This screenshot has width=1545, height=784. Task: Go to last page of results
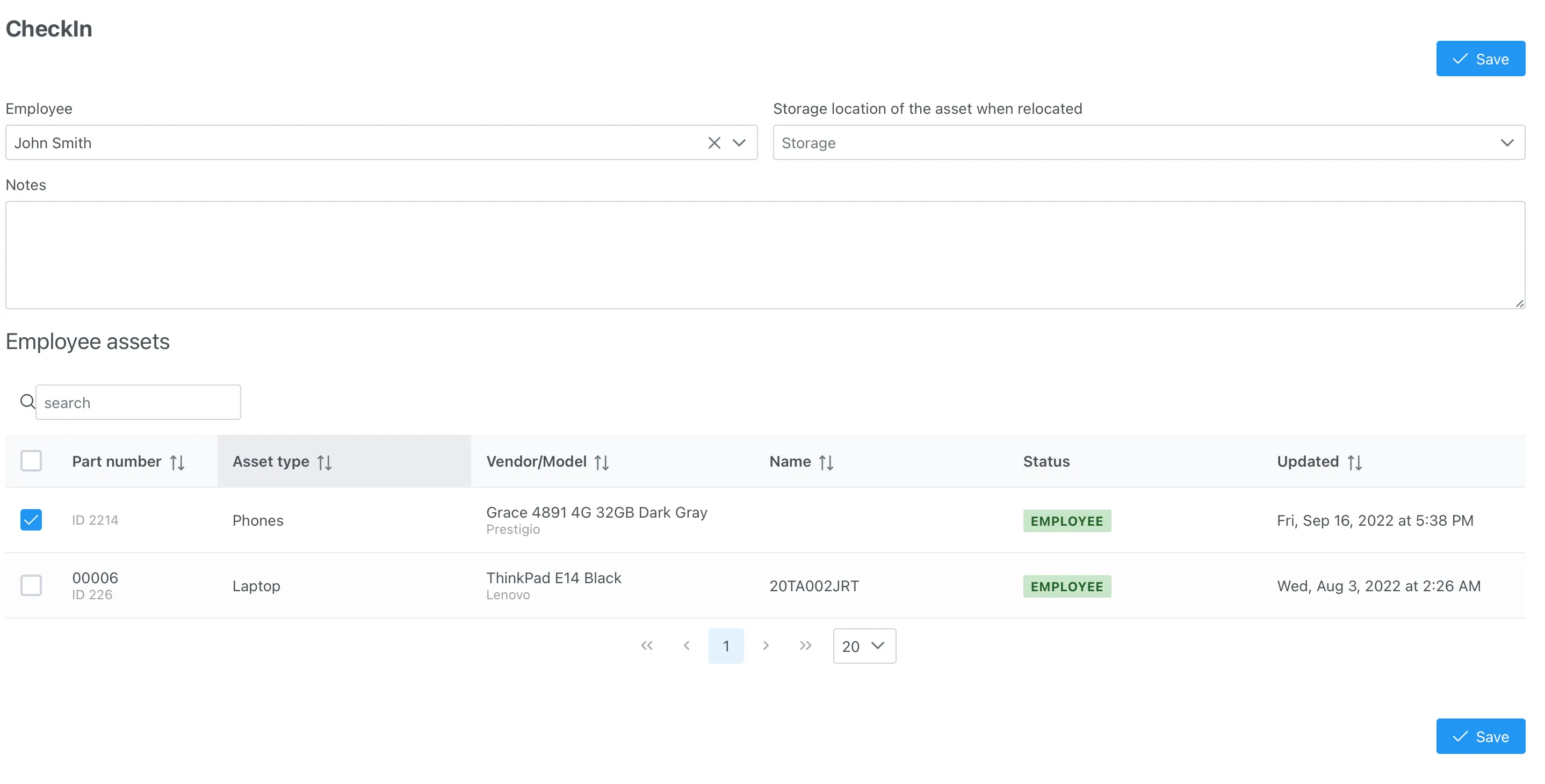[805, 645]
